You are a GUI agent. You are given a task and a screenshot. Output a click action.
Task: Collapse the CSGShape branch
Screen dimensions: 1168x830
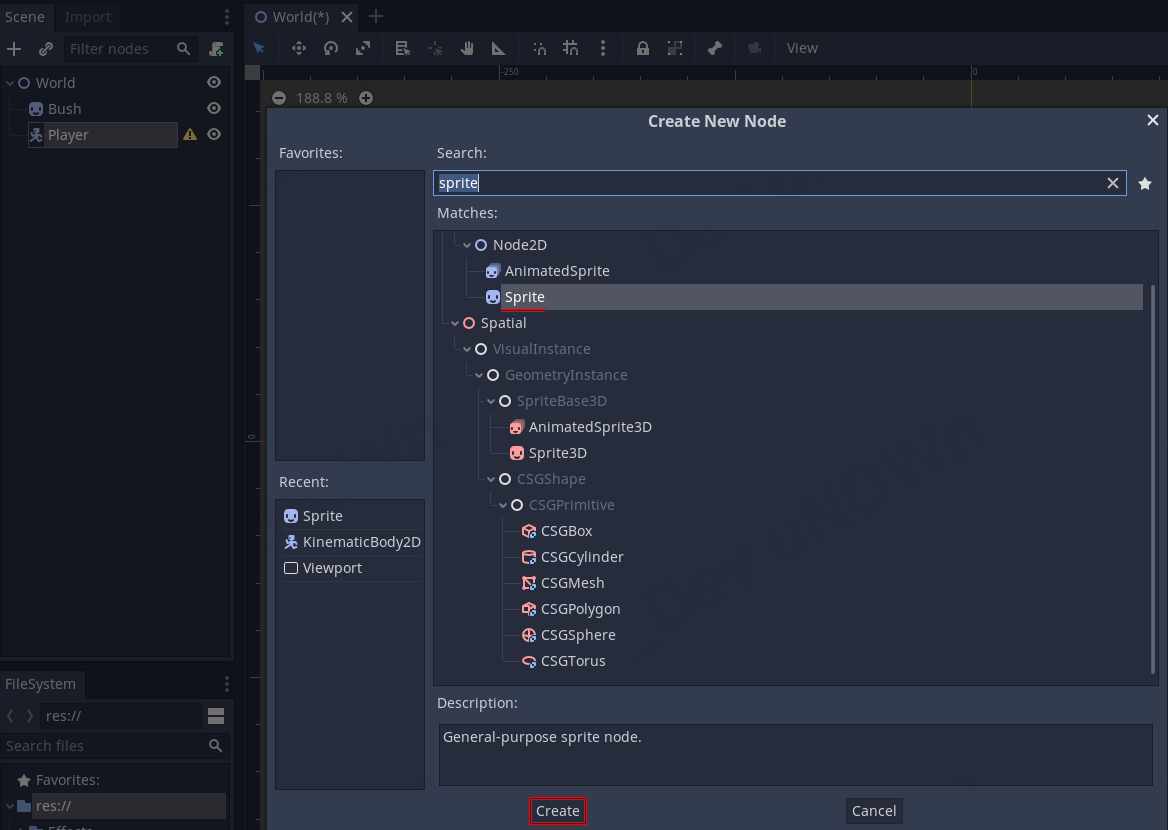(x=491, y=480)
